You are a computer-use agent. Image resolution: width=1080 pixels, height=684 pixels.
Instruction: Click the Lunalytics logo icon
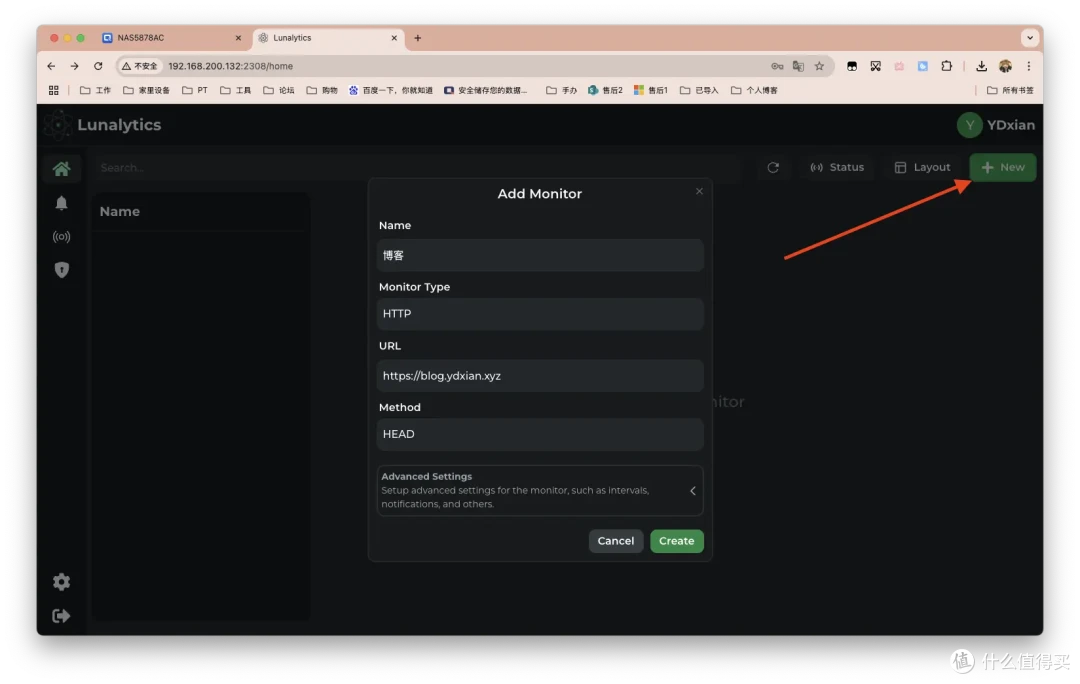tap(58, 125)
